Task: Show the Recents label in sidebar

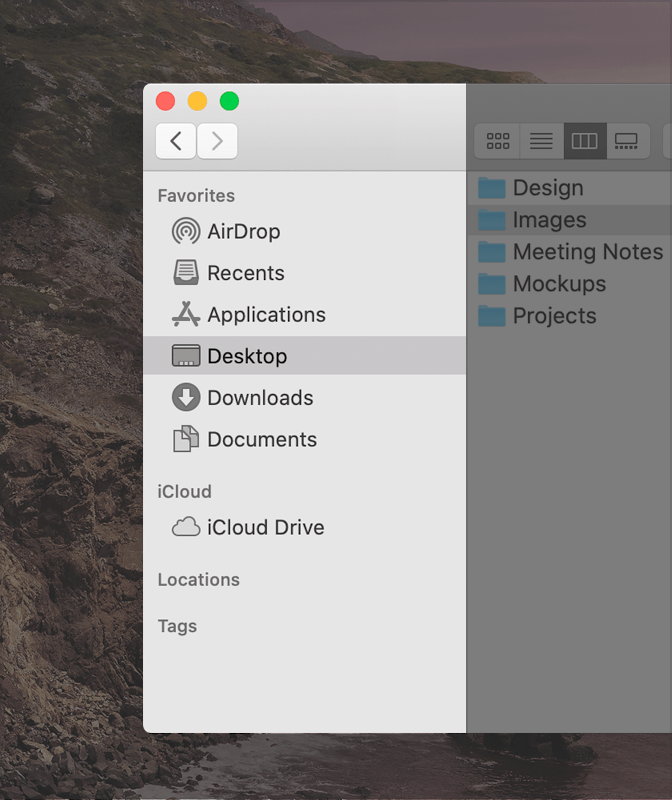Action: tap(245, 273)
